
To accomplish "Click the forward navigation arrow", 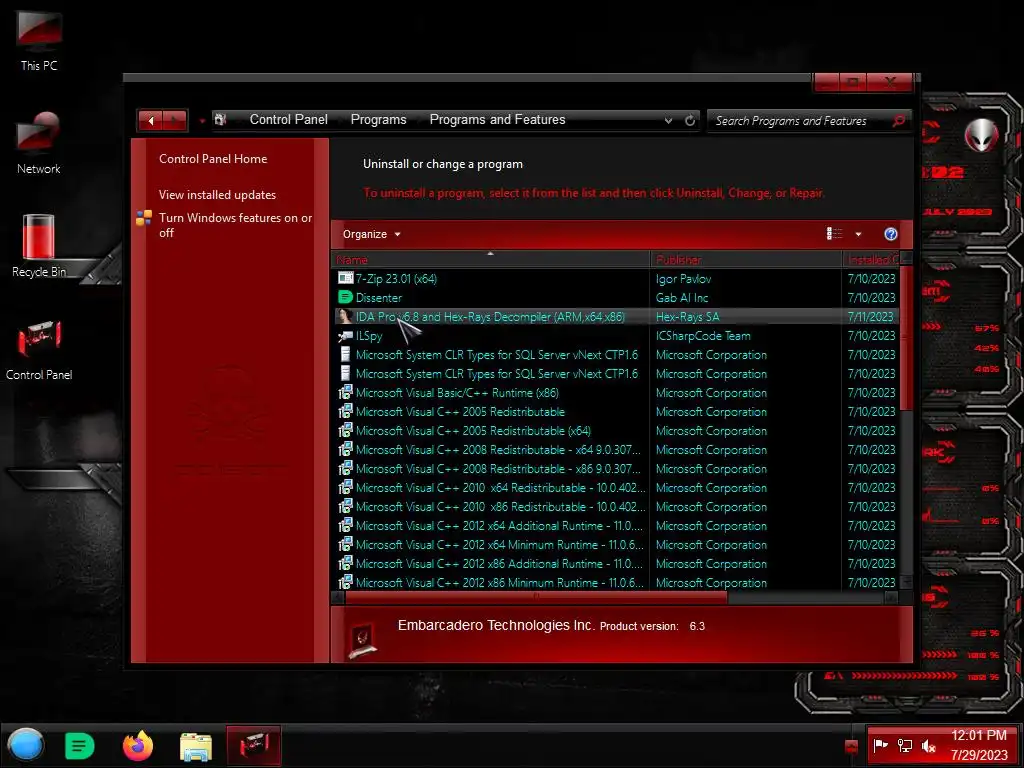I will 174,120.
